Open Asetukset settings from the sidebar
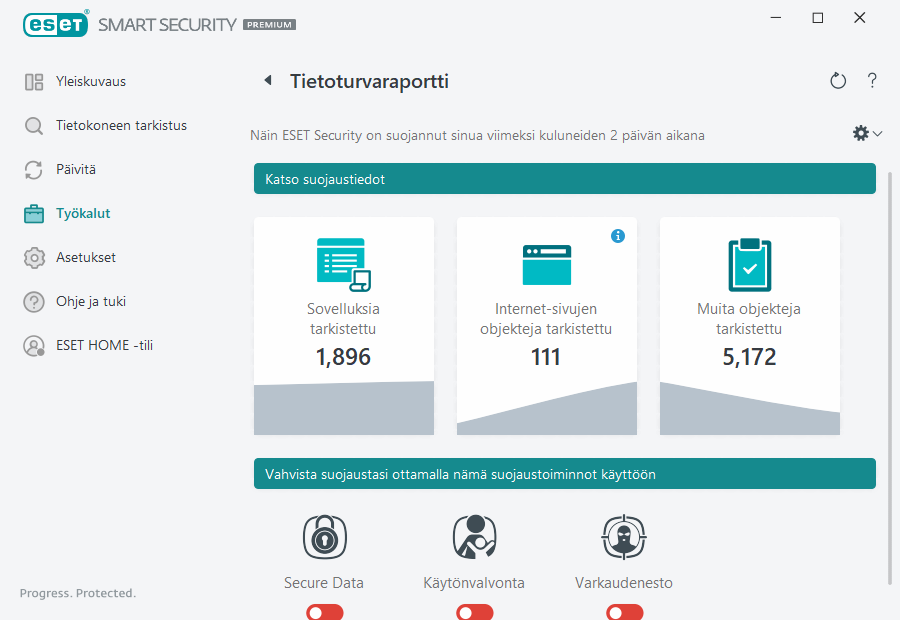The width and height of the screenshot is (900, 620). click(86, 257)
